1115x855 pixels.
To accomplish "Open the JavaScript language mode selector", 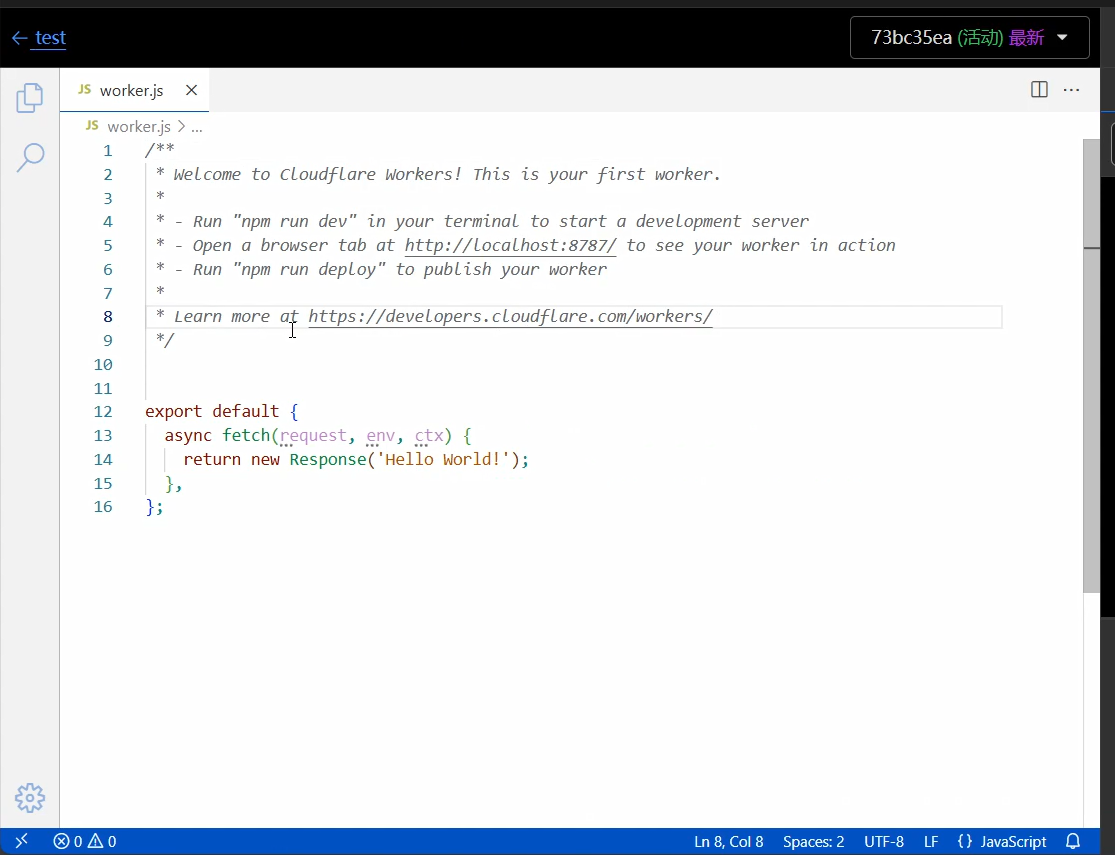I will (x=1001, y=841).
